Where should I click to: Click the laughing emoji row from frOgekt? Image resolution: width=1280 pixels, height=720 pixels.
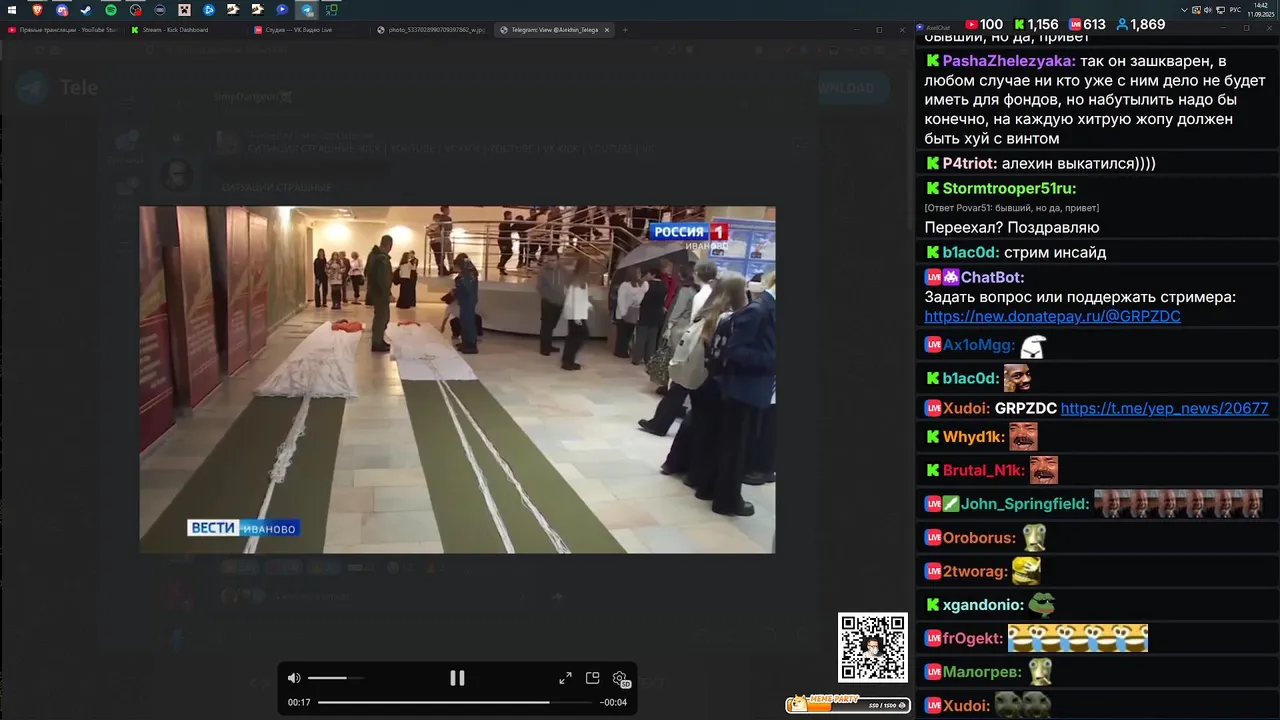coord(1078,638)
